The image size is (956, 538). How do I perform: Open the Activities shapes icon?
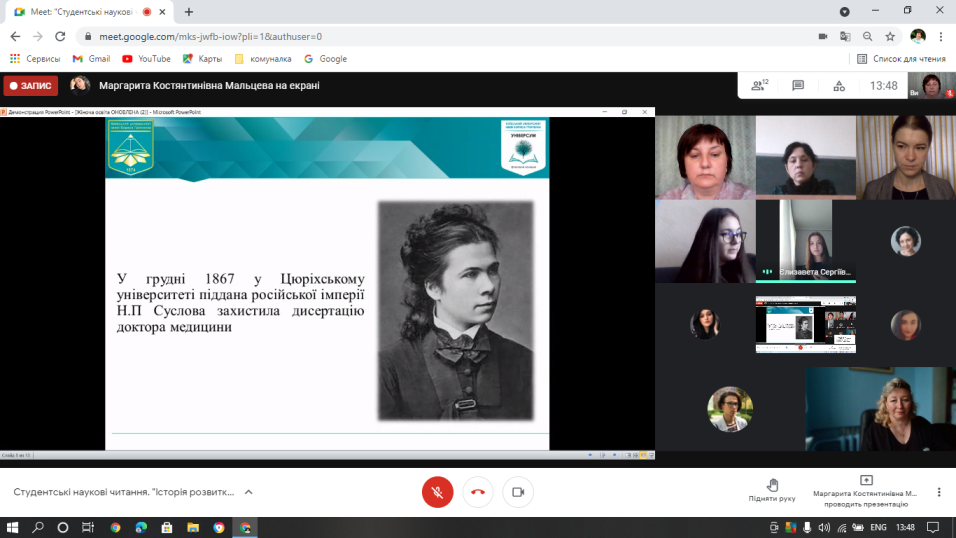[x=839, y=86]
